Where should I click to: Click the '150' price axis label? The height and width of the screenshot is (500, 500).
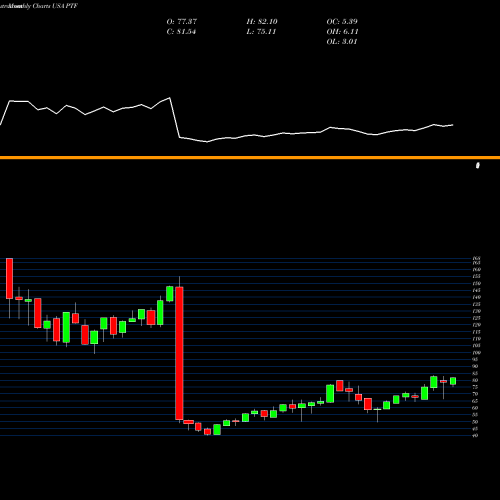coord(476,283)
